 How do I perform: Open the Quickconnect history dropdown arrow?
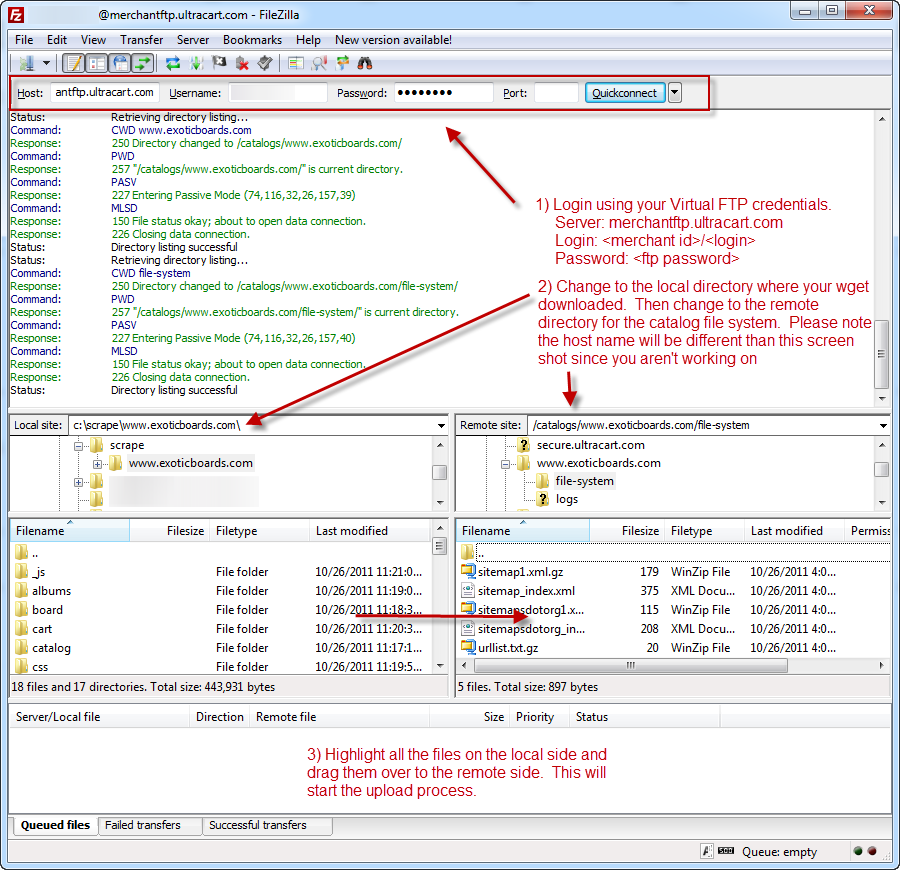[675, 92]
